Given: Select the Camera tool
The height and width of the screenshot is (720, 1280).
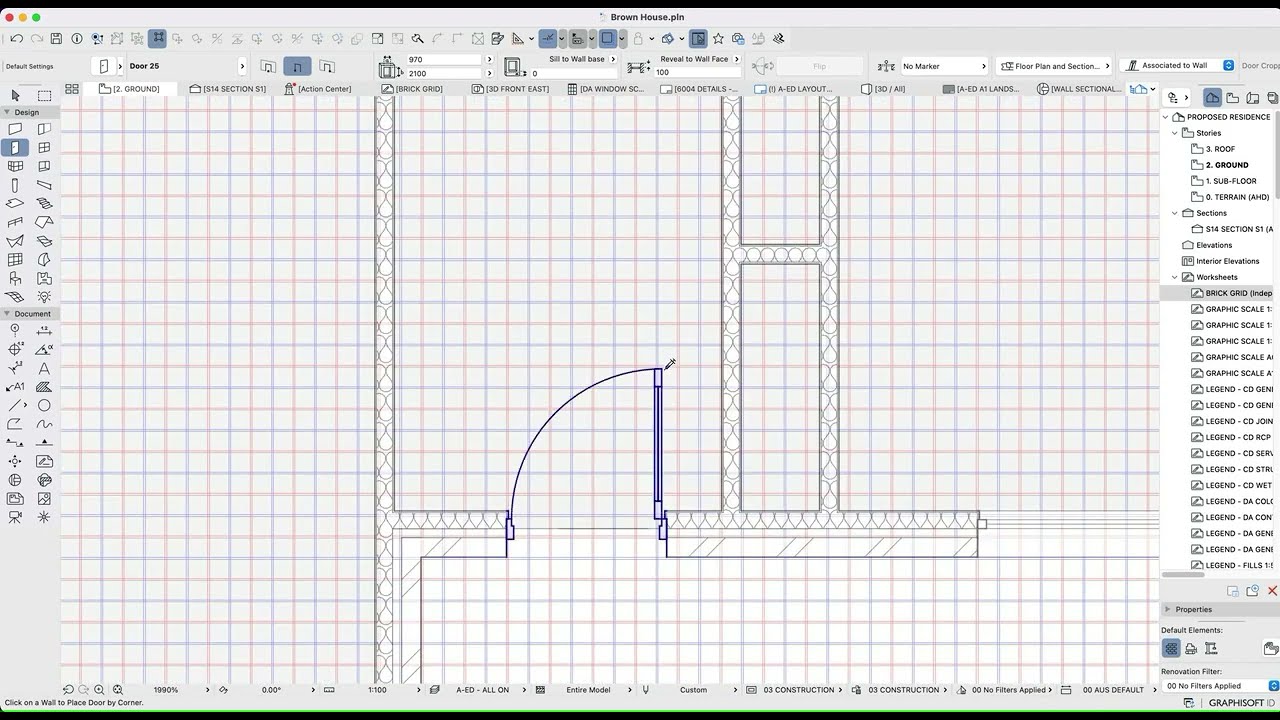Looking at the screenshot, I should click(15, 517).
